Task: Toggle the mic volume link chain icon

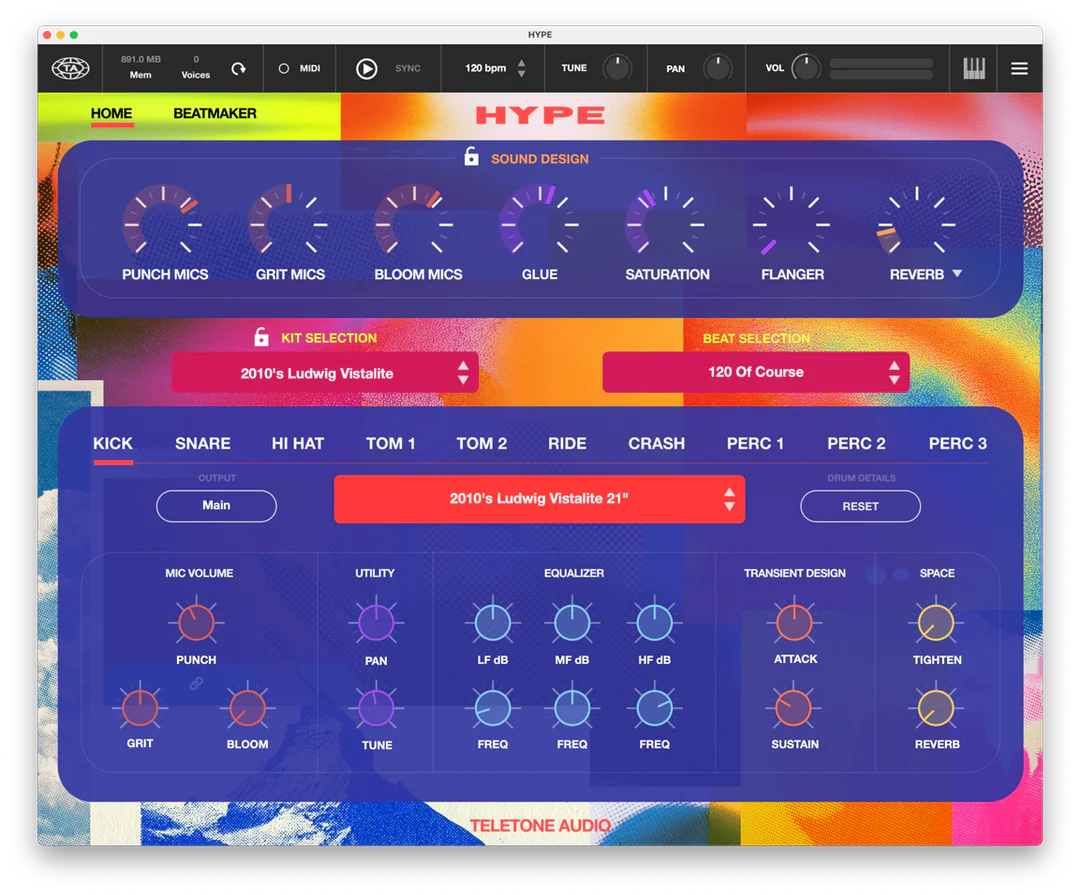Action: (196, 683)
